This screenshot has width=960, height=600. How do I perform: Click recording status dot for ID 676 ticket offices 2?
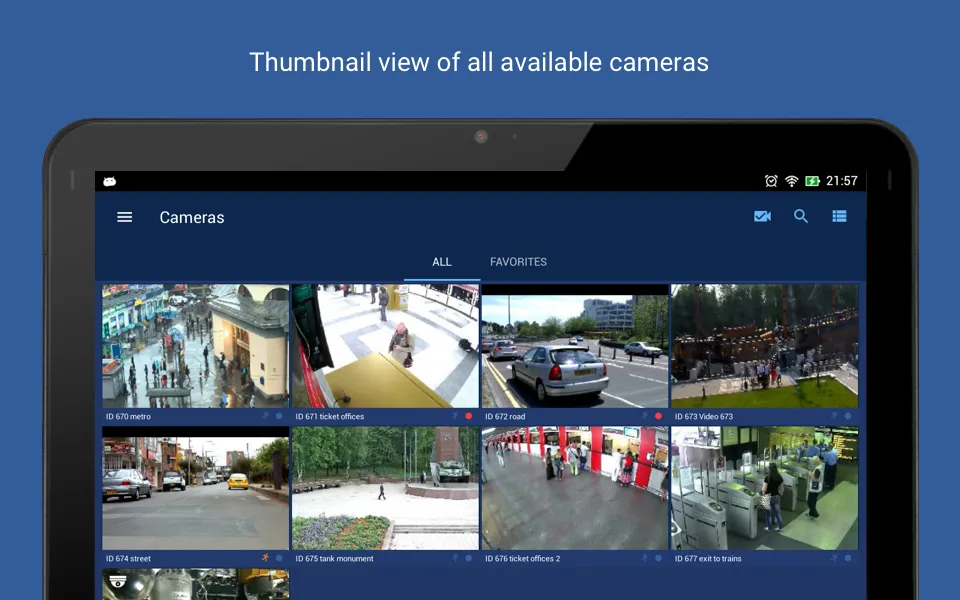[x=659, y=558]
